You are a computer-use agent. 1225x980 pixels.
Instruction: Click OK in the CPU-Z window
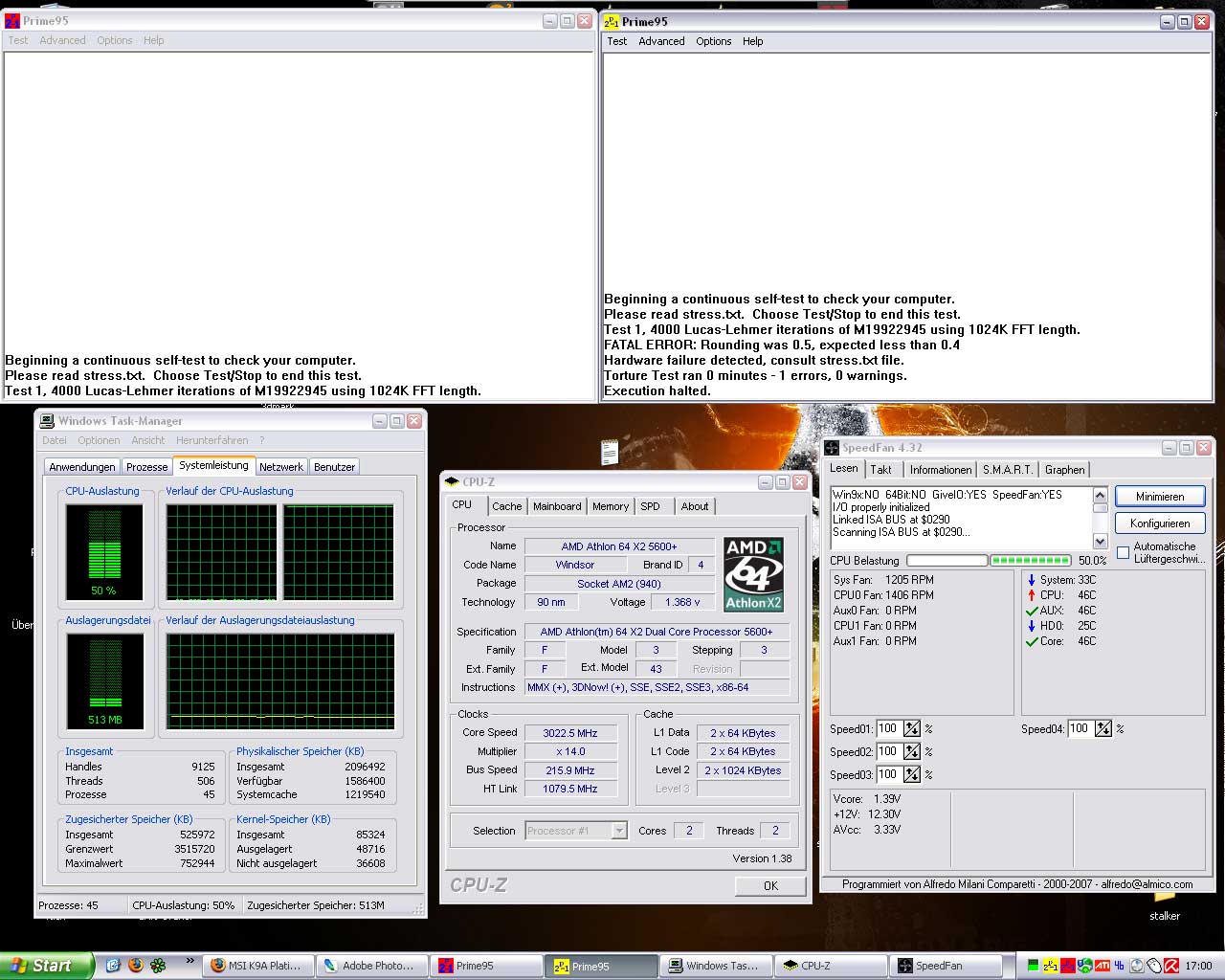pyautogui.click(x=770, y=886)
